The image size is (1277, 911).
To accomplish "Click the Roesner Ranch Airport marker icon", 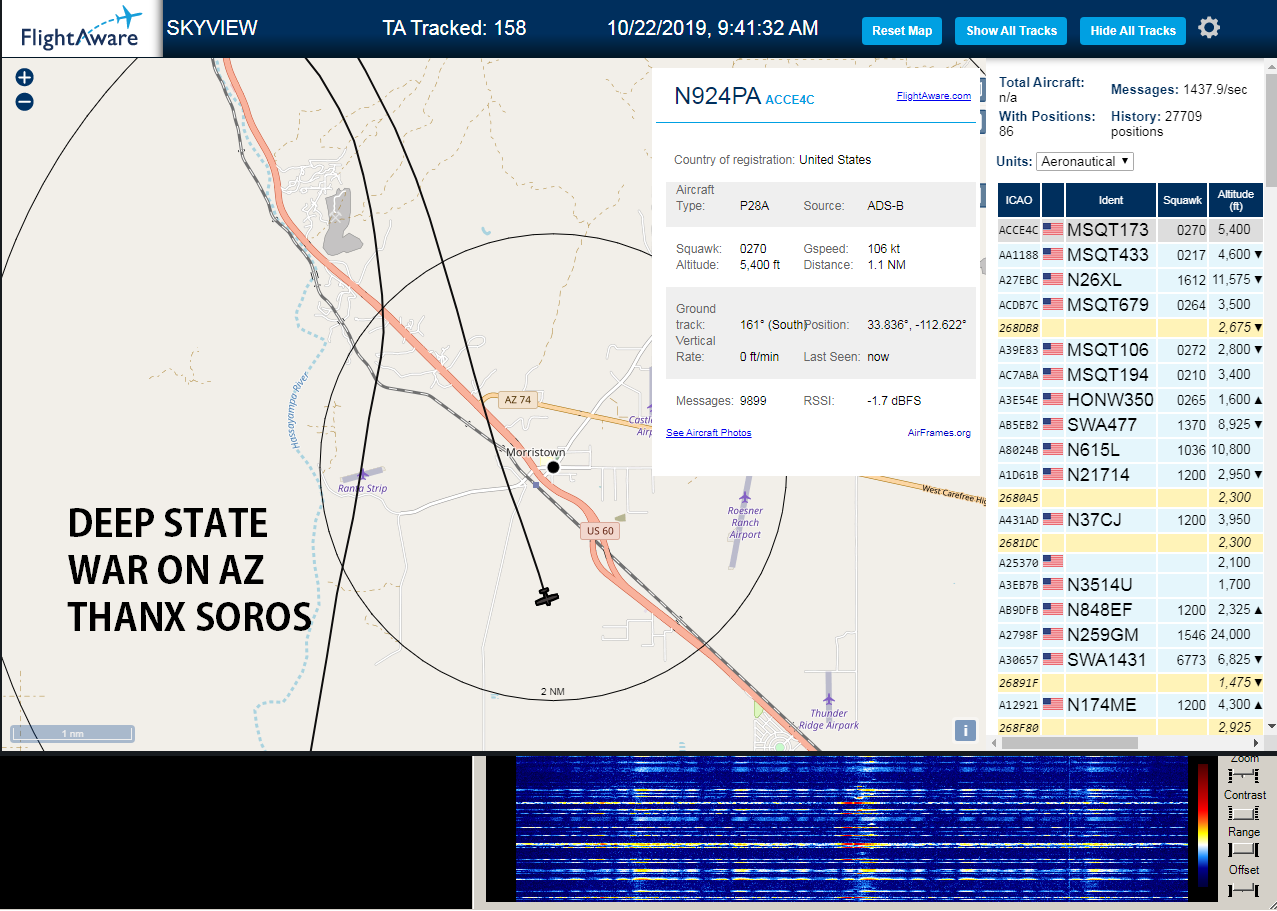I will [744, 497].
